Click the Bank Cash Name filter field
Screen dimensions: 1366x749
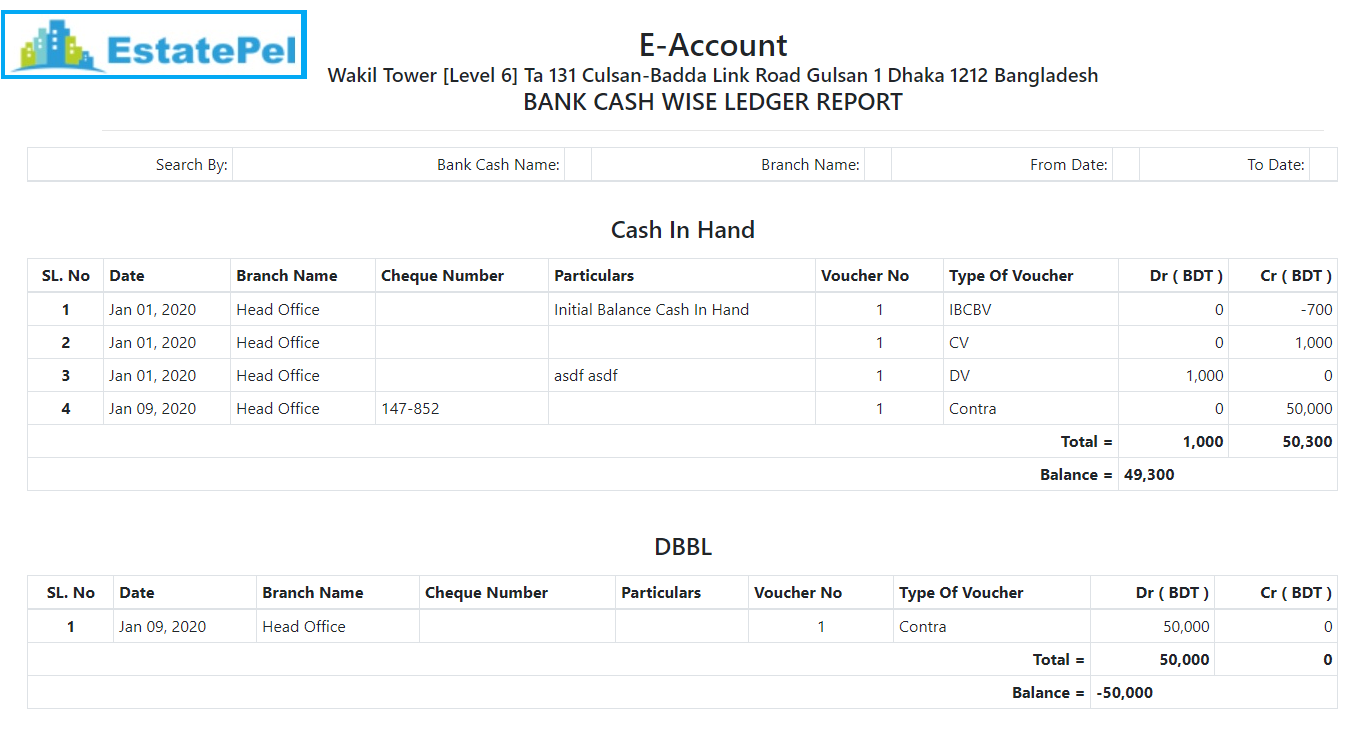point(577,165)
